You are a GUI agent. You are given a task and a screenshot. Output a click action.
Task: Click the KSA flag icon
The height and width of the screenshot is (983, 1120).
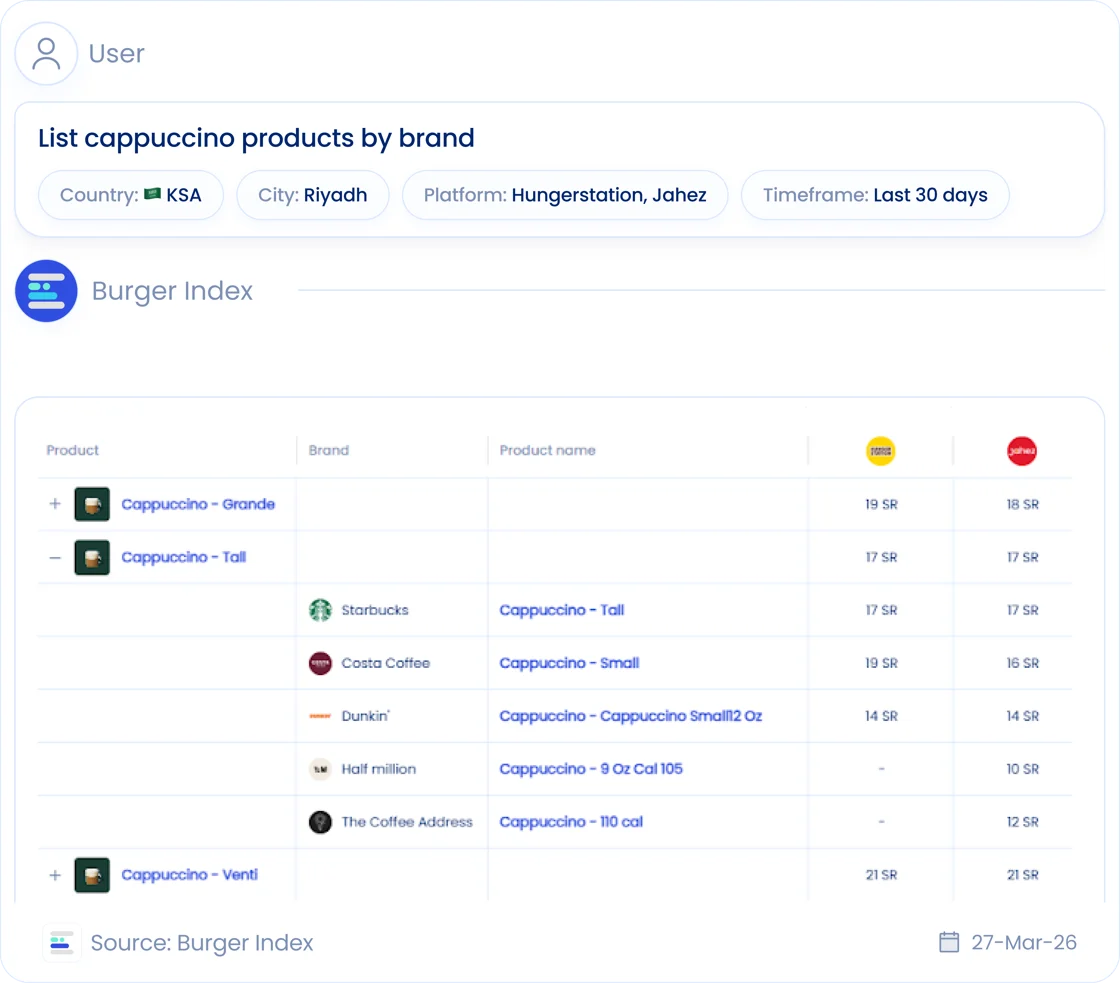coord(152,194)
